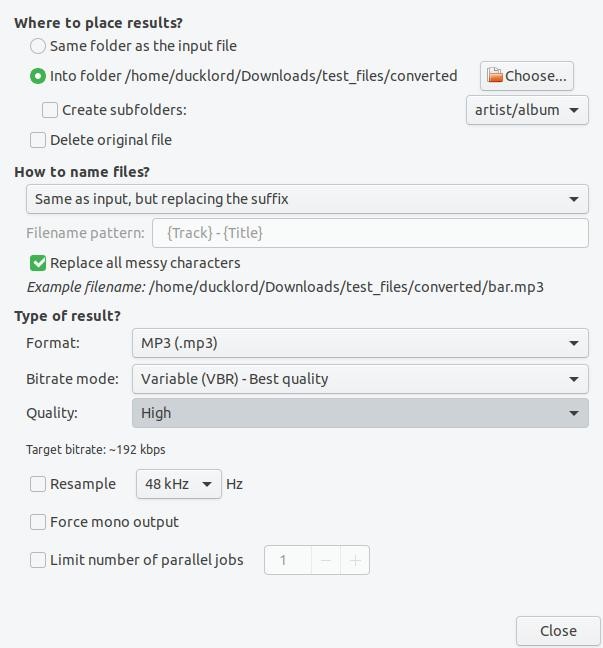This screenshot has width=603, height=648.
Task: Toggle Force mono output checkbox
Action: click(x=38, y=522)
